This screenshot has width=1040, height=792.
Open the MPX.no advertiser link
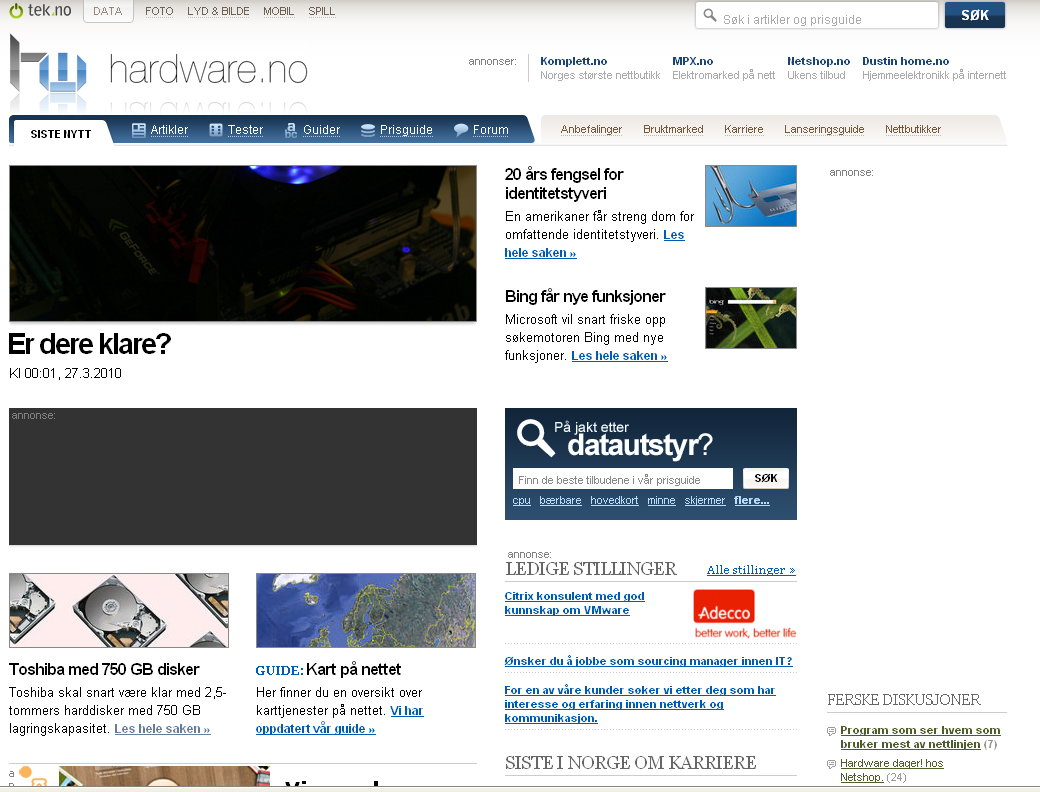coord(692,61)
